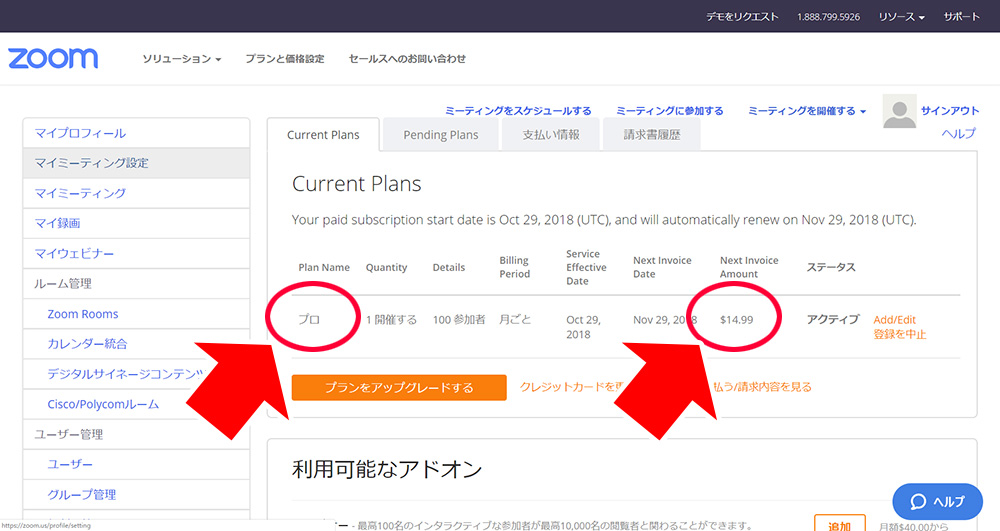
Task: Select the Current Plans tab
Action: point(323,135)
